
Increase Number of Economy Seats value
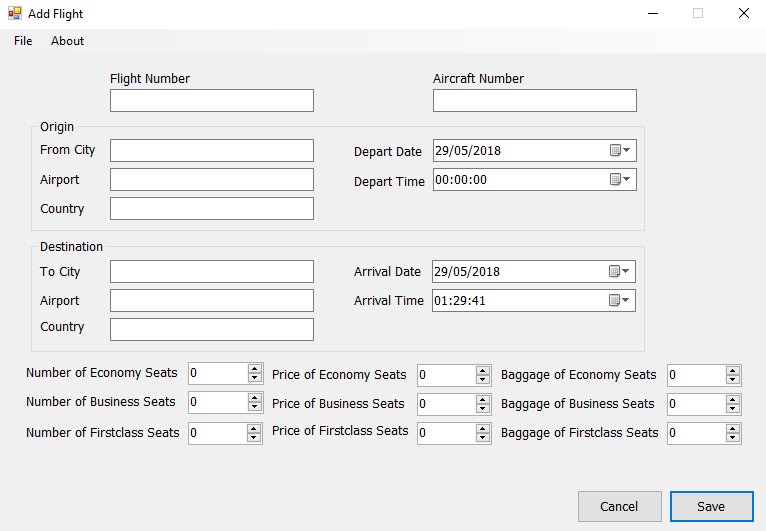(255, 369)
